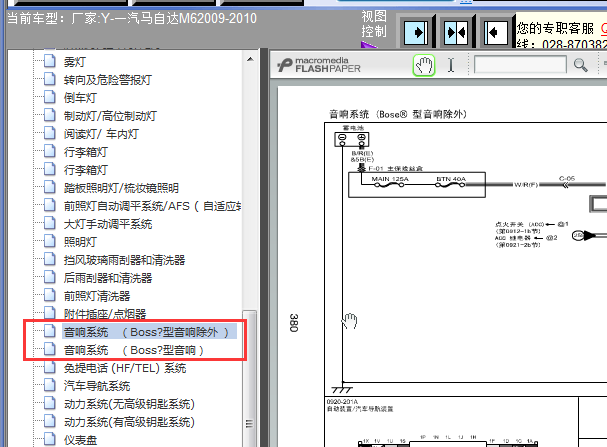Image resolution: width=607 pixels, height=447 pixels.
Task: Click the FlashPaper search magnifier icon
Action: (580, 65)
